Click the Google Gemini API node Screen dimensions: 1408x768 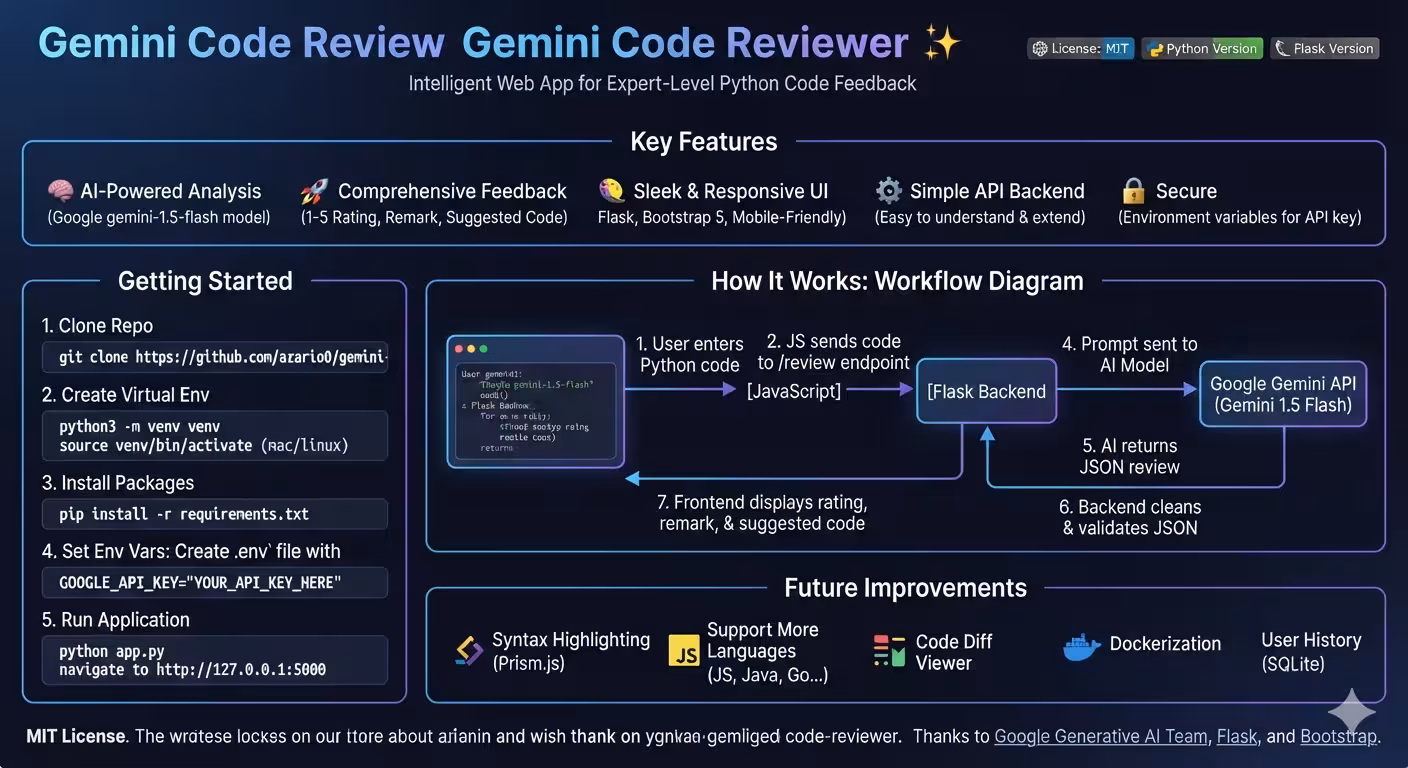click(1283, 394)
